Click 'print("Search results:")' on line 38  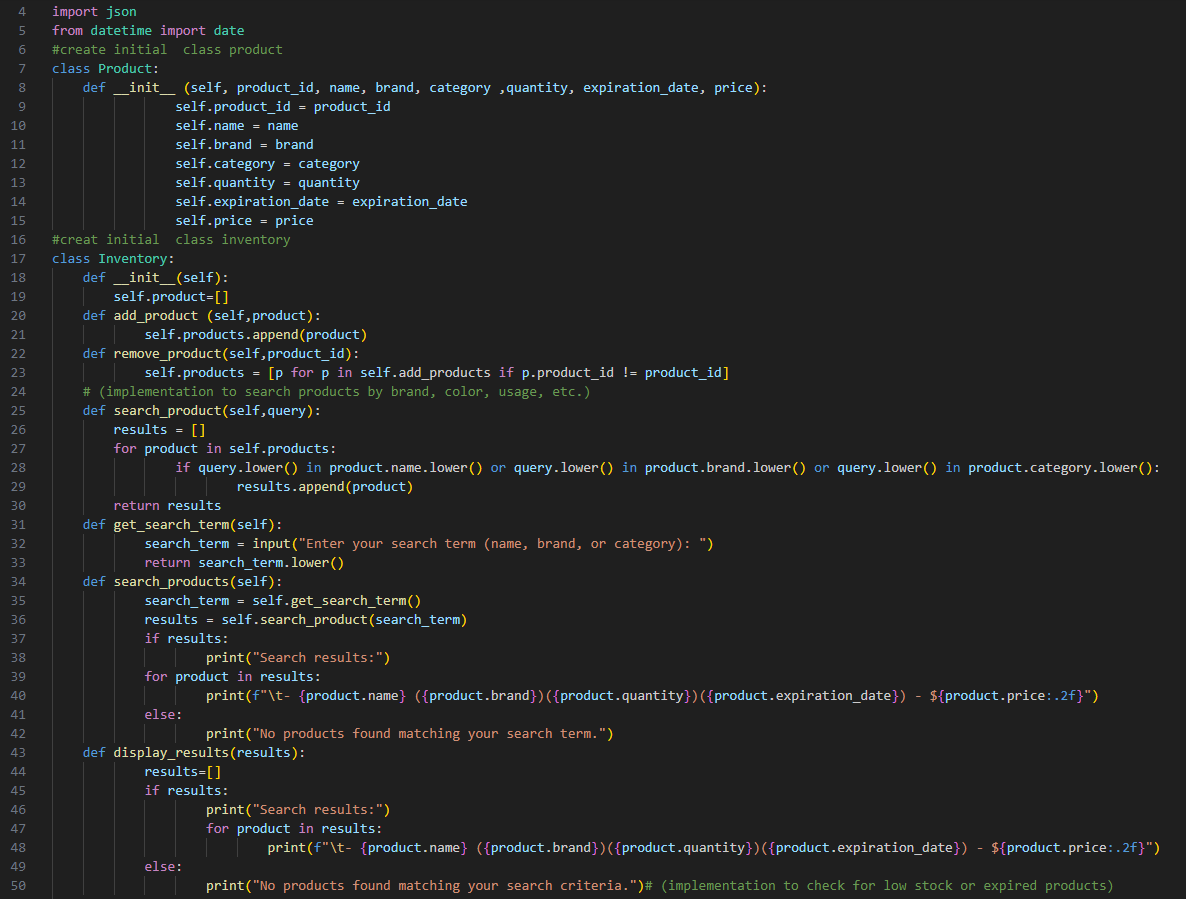298,658
